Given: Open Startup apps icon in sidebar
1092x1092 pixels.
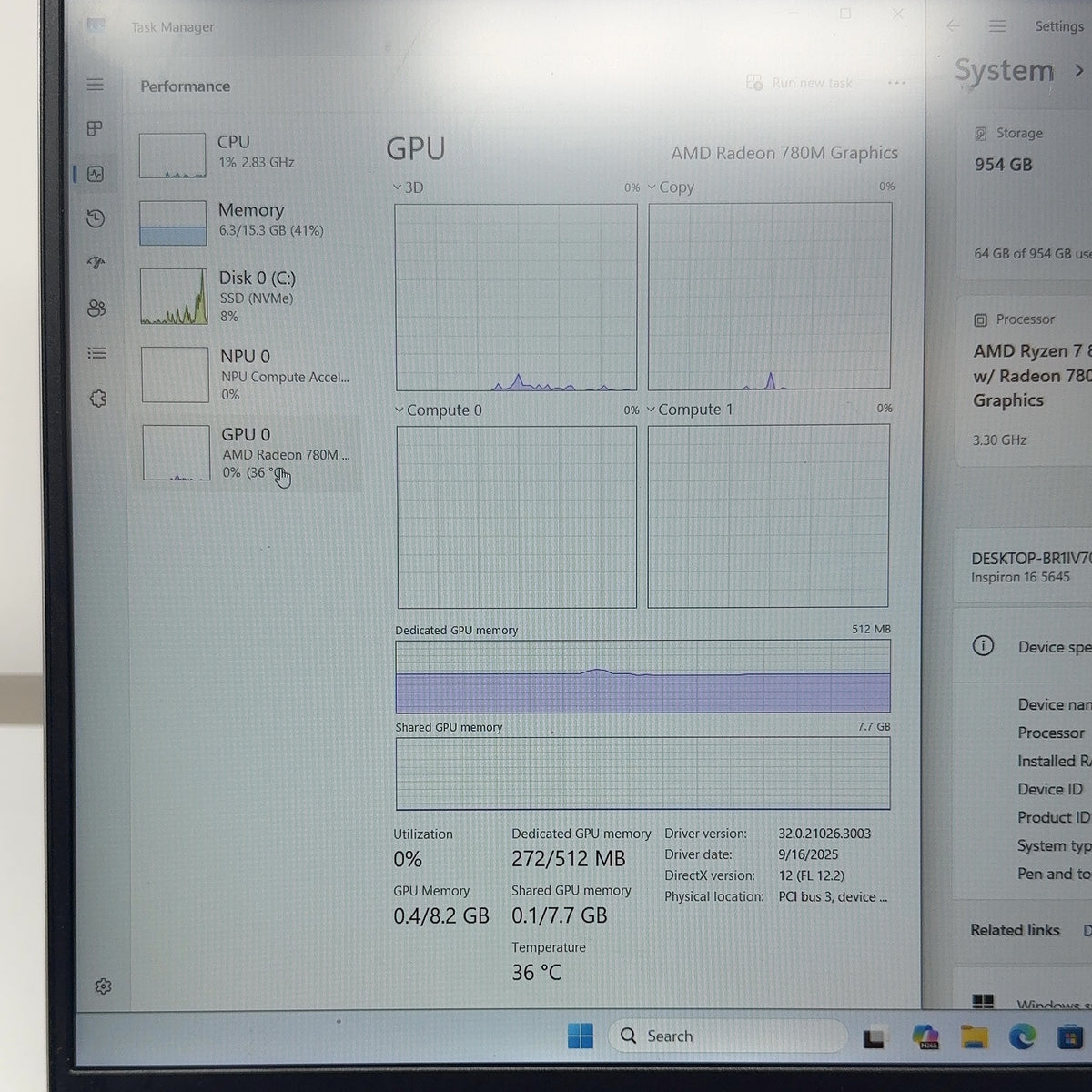Looking at the screenshot, I should (96, 263).
